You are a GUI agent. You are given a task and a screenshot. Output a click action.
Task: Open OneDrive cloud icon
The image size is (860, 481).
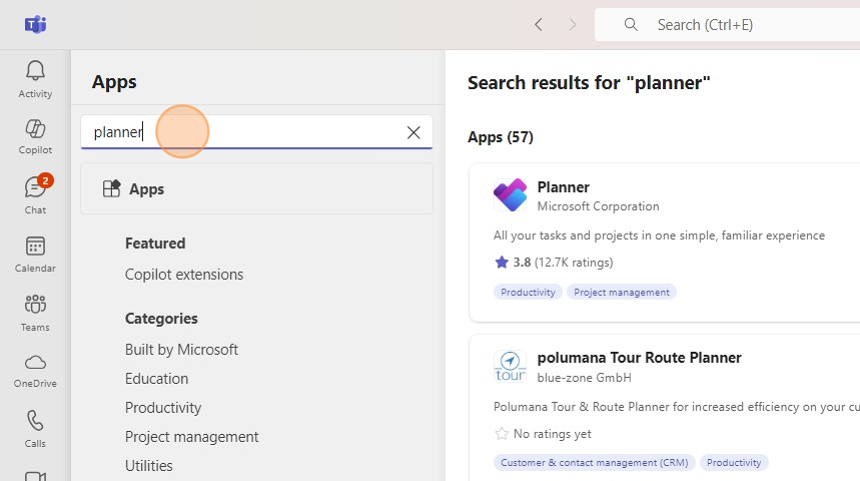[35, 369]
